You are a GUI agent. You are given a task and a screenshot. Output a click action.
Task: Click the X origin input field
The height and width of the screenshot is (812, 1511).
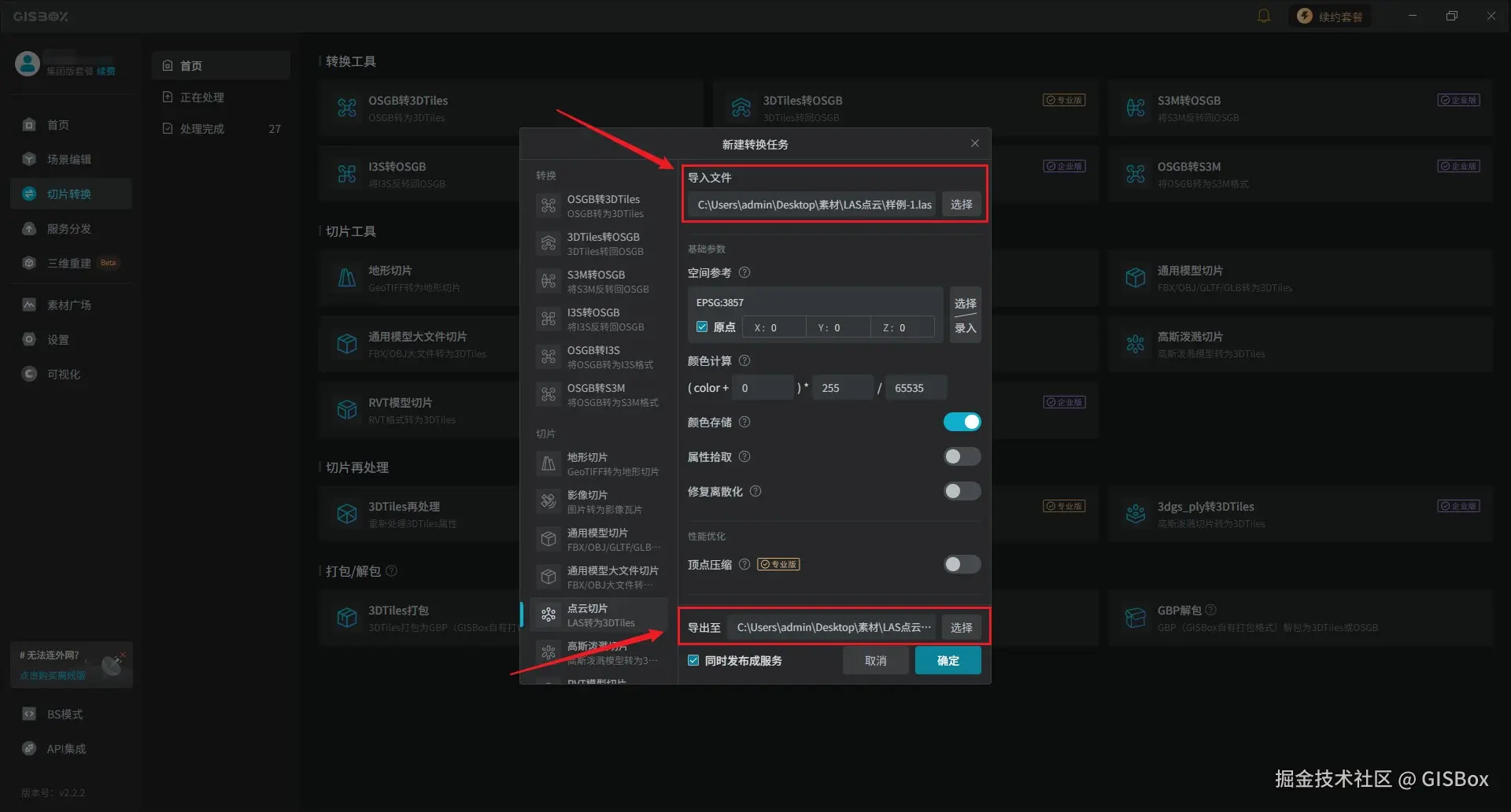[774, 327]
